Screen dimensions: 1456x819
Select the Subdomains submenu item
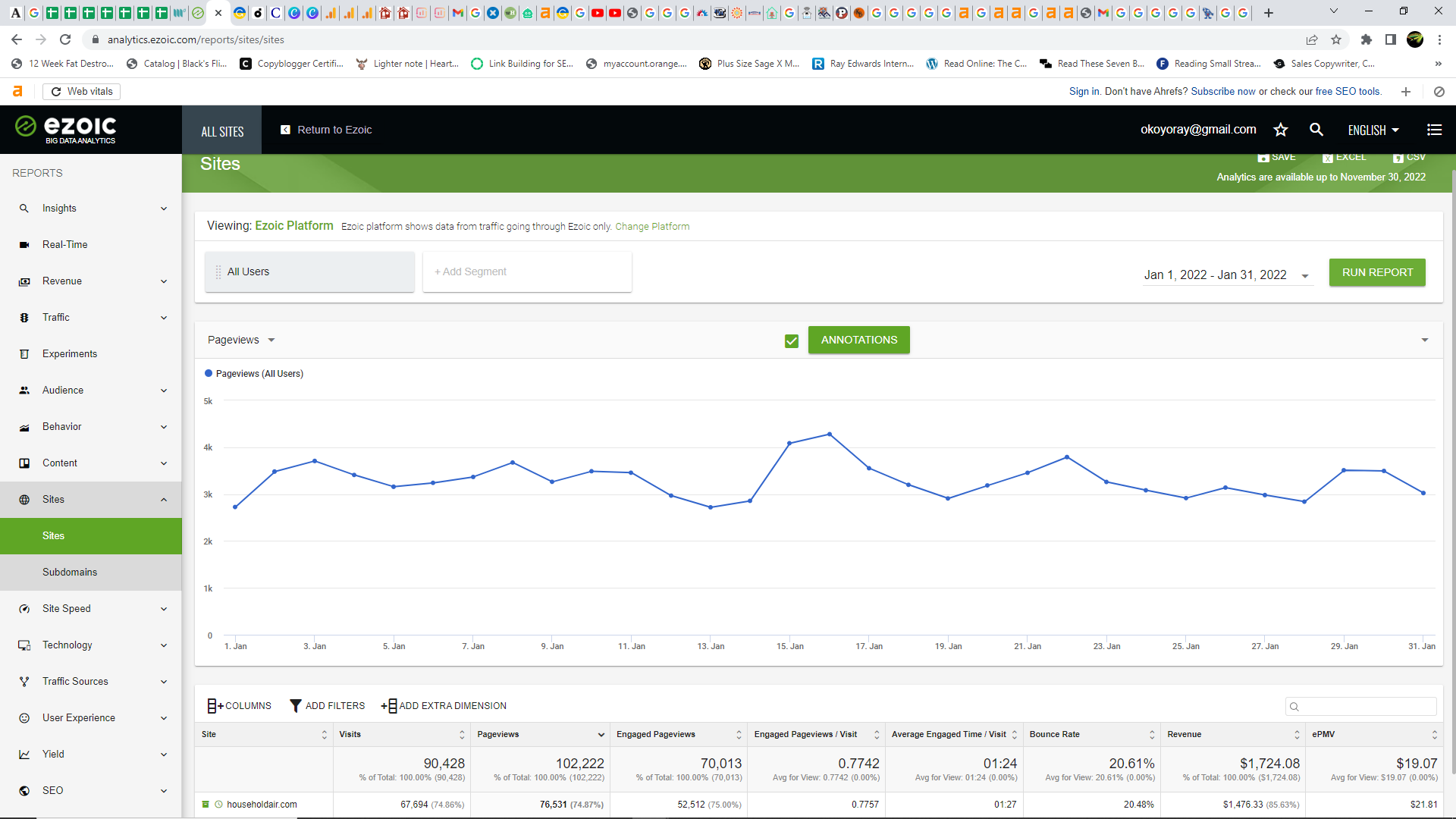coord(91,573)
